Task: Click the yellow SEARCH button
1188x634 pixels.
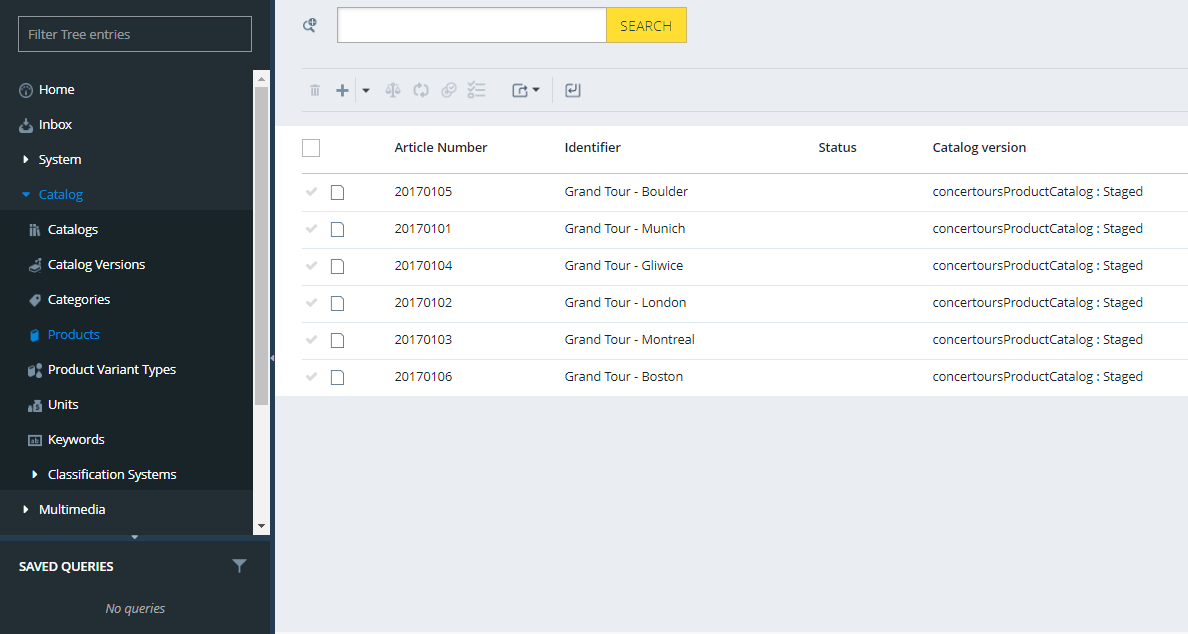Action: click(646, 25)
